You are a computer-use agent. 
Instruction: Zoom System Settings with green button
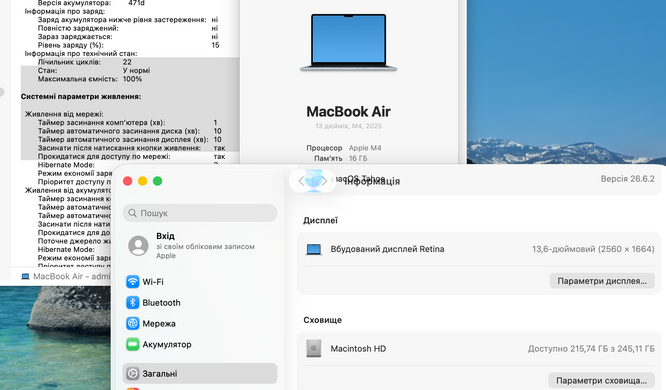pos(158,181)
